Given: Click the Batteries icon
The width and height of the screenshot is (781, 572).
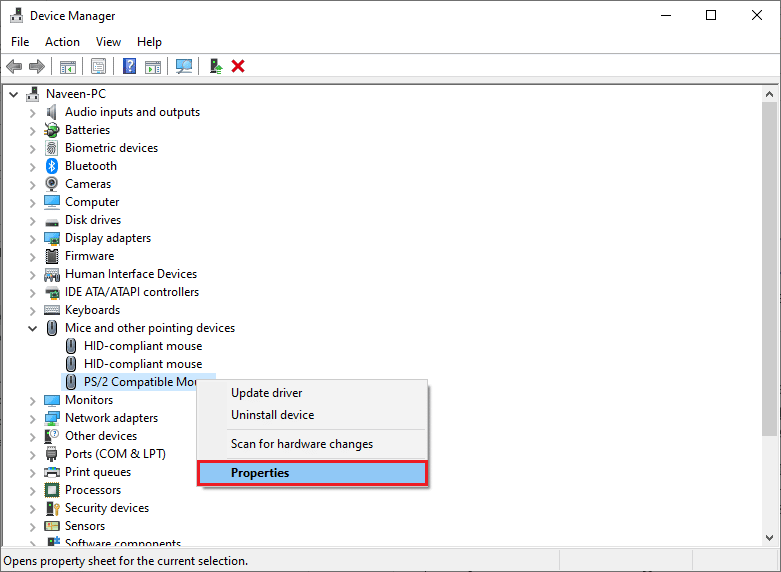Looking at the screenshot, I should [x=52, y=130].
